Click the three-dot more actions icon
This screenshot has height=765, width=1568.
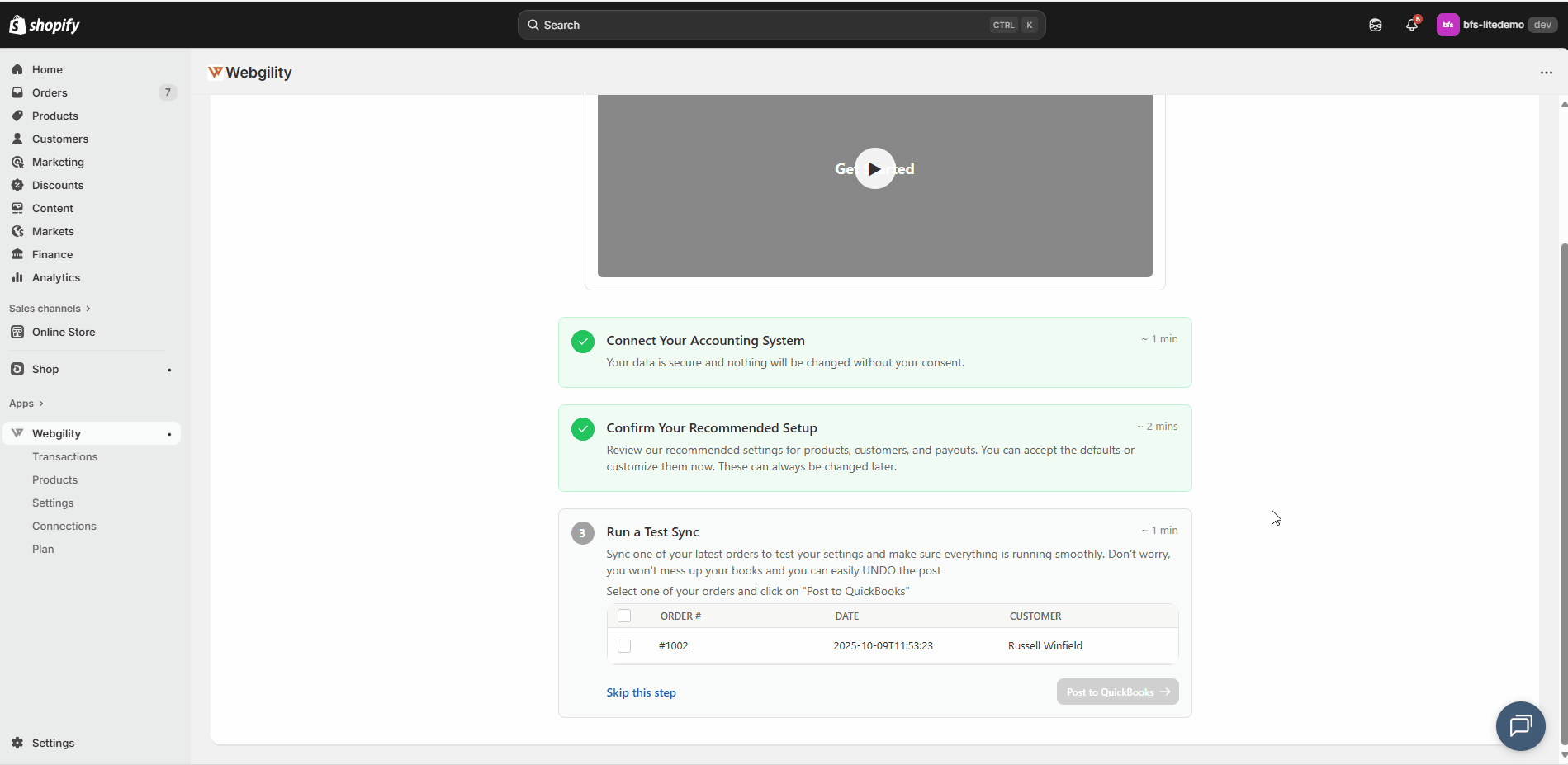tap(1546, 73)
